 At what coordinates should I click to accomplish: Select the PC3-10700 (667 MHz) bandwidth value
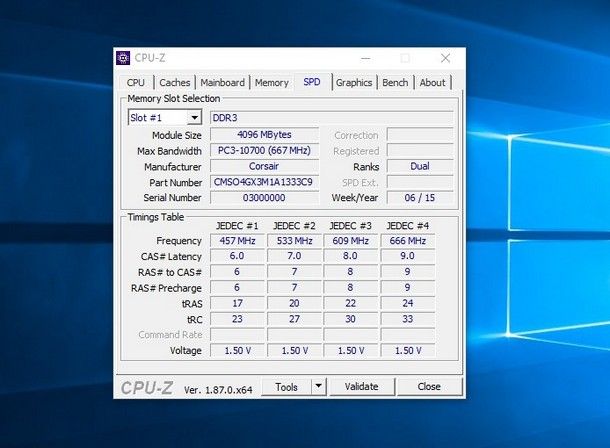(264, 150)
